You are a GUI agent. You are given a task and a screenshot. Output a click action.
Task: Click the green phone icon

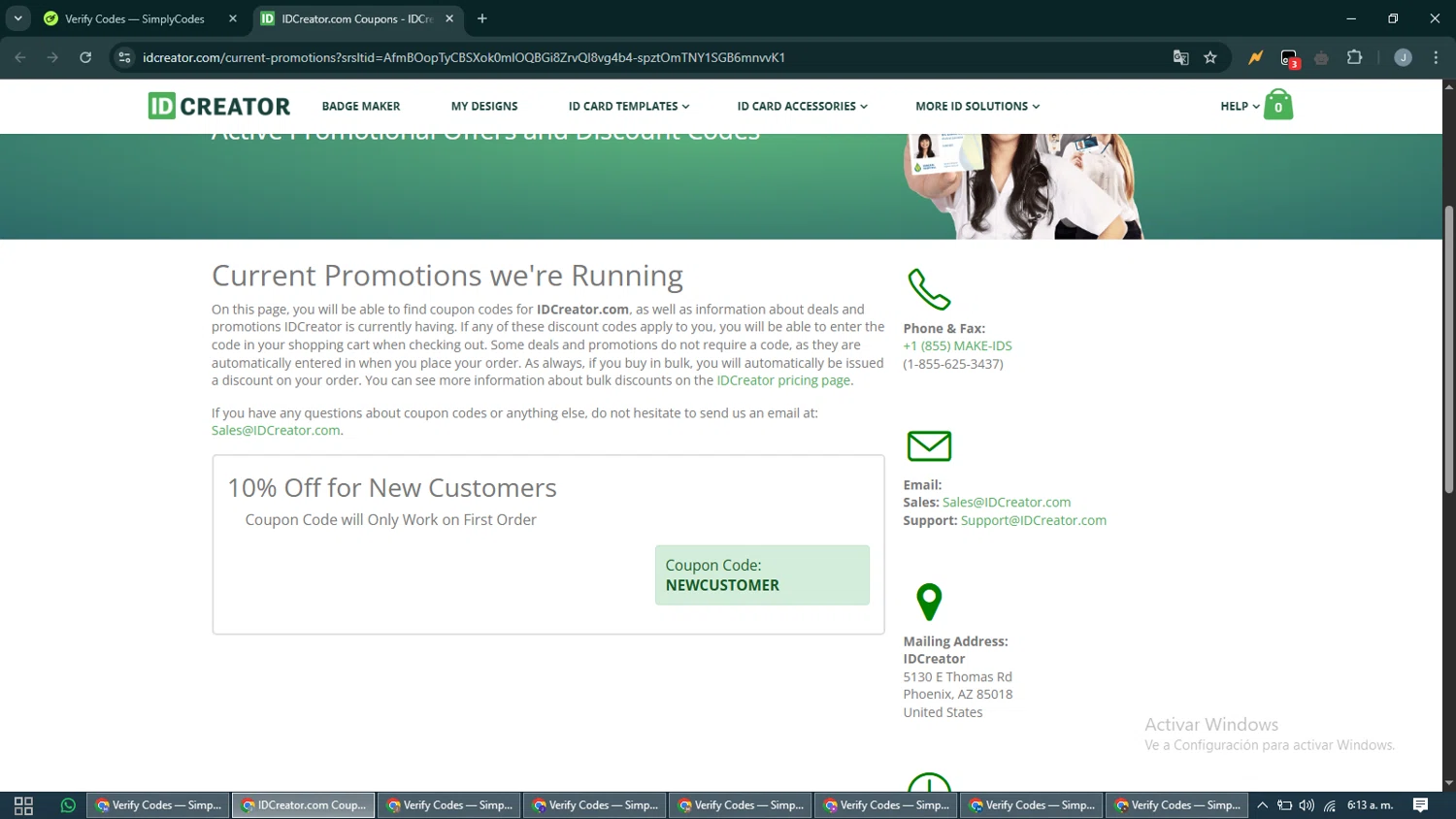[x=929, y=289]
